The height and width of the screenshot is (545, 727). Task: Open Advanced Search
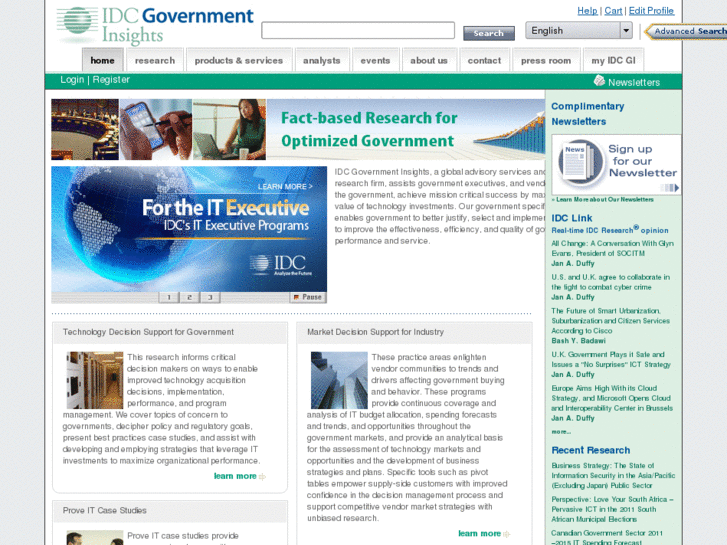click(687, 31)
